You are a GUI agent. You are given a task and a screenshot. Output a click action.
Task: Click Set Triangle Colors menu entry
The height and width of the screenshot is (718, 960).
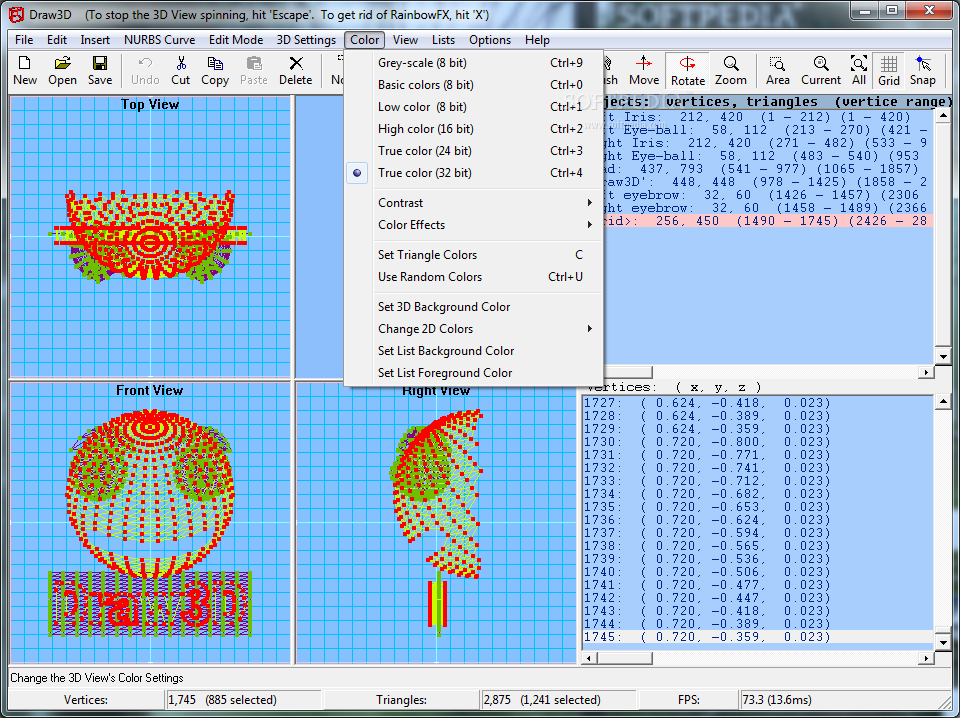coord(475,255)
